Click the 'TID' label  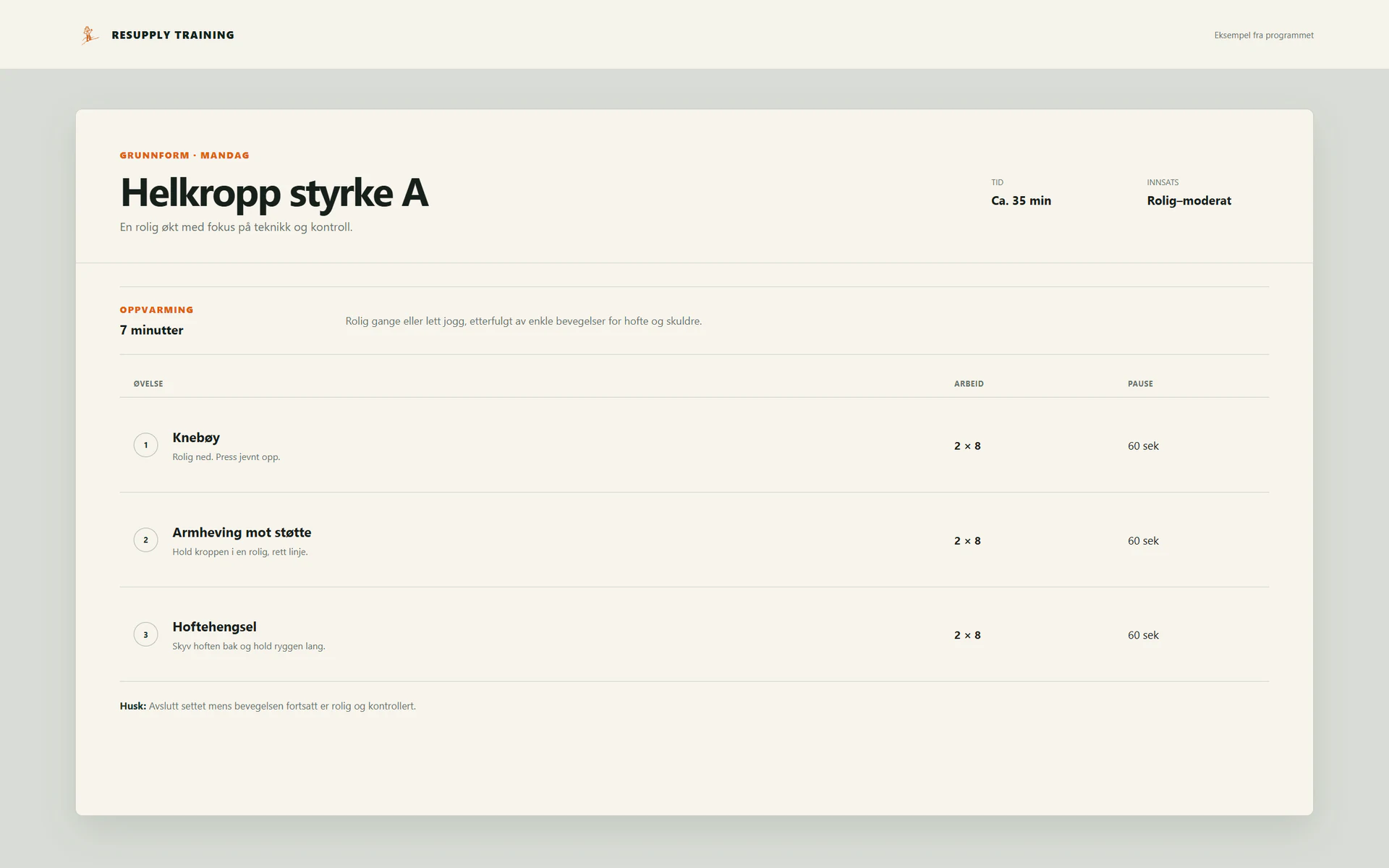[x=997, y=183]
